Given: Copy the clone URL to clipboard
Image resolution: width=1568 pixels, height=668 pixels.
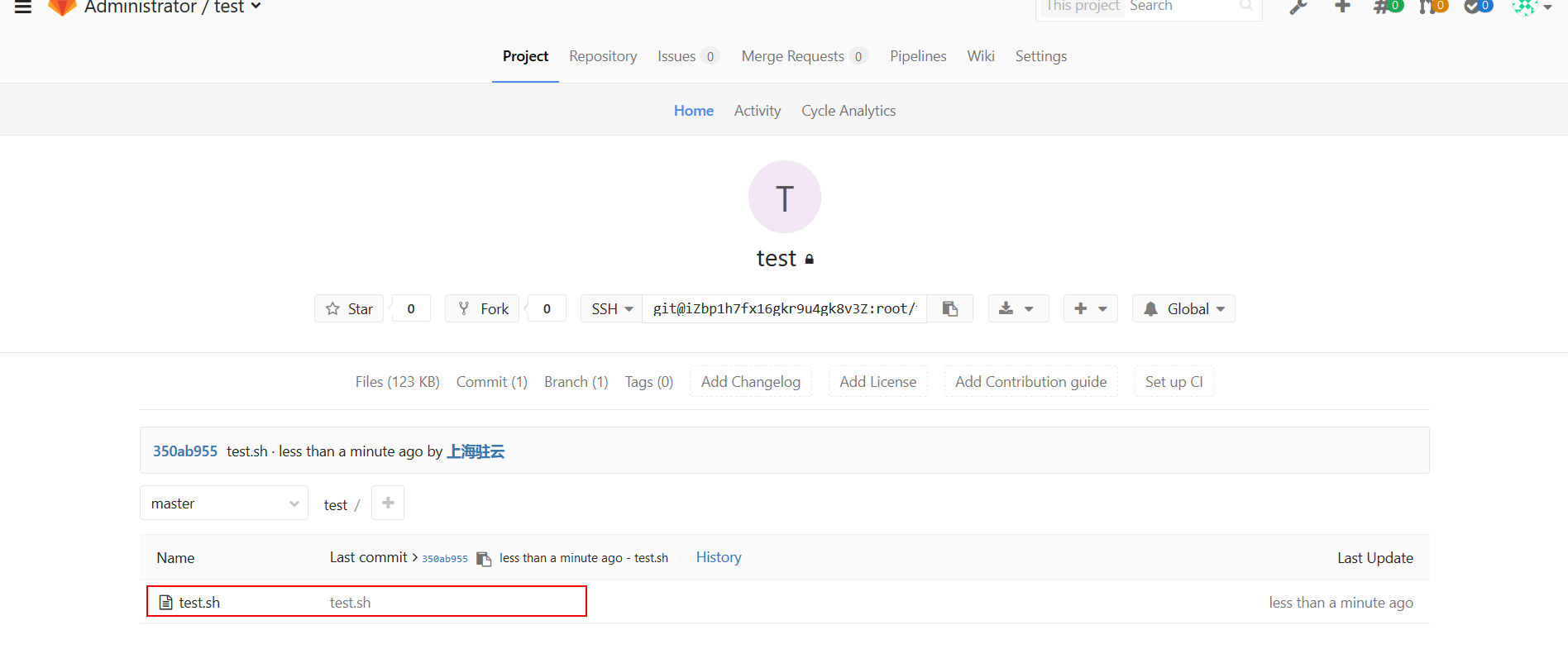Looking at the screenshot, I should 950,308.
